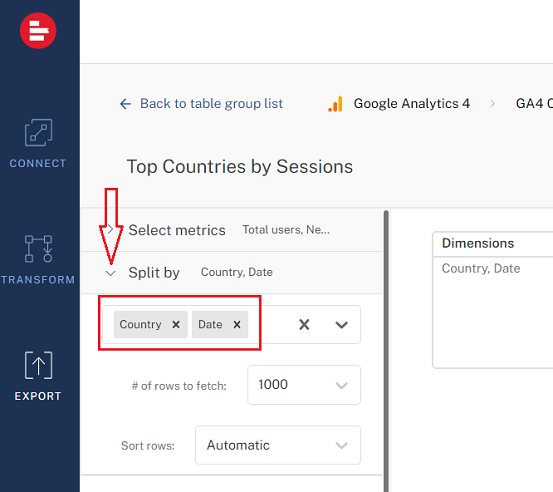Open the rows to fetch dropdown
Image resolution: width=553 pixels, height=492 pixels.
coord(304,385)
